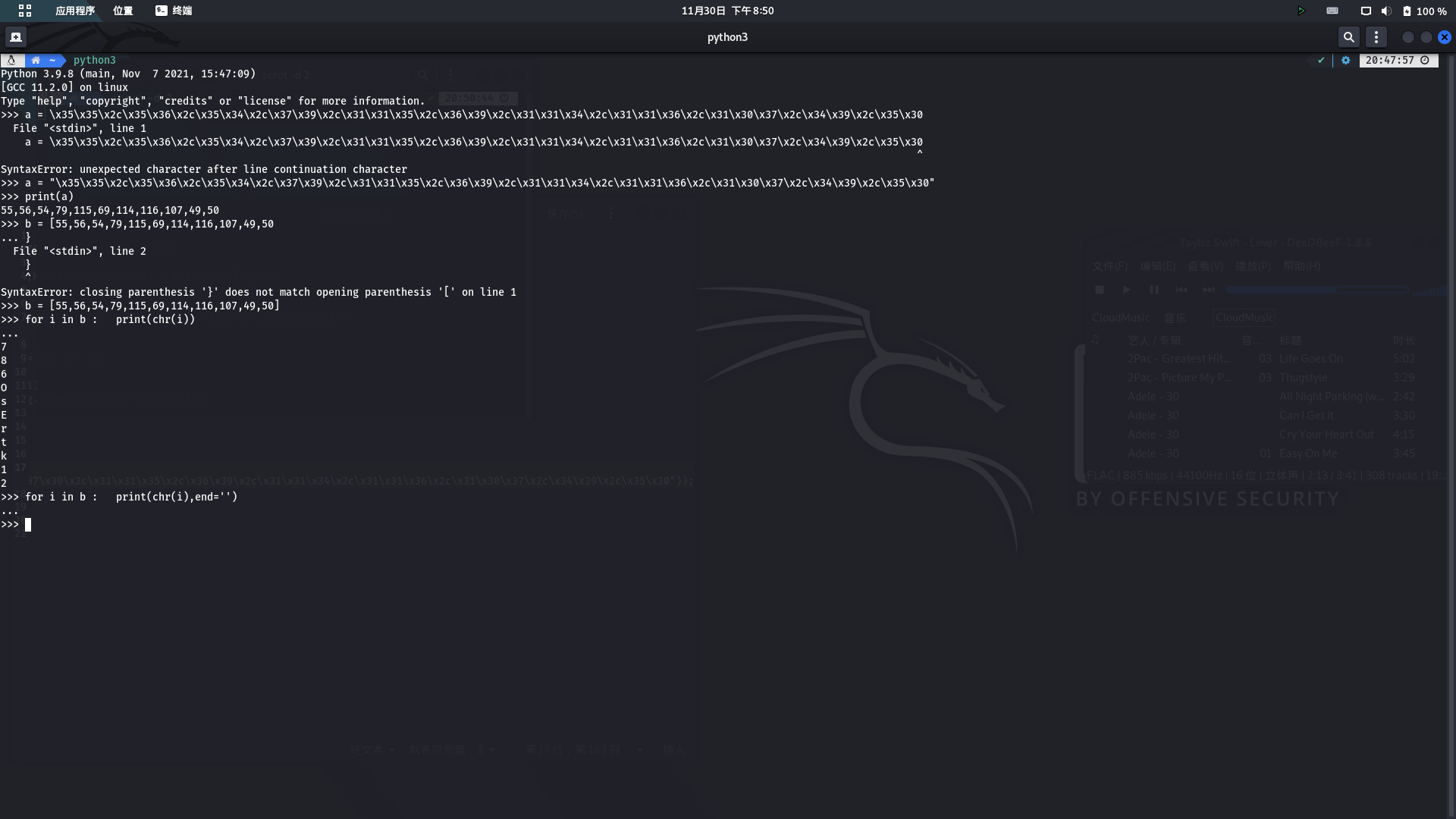Image resolution: width=1456 pixels, height=819 pixels.
Task: Click the Linux penguin prompt segment
Action: click(x=11, y=60)
